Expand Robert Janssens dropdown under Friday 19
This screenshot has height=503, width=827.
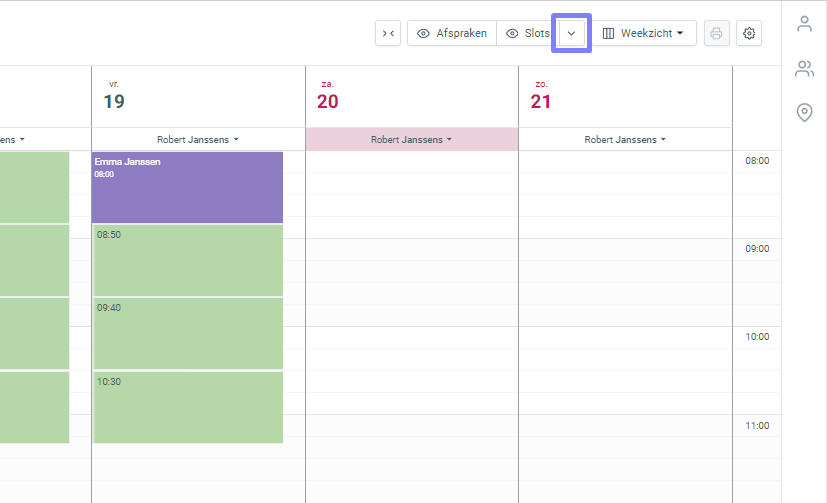click(x=198, y=140)
